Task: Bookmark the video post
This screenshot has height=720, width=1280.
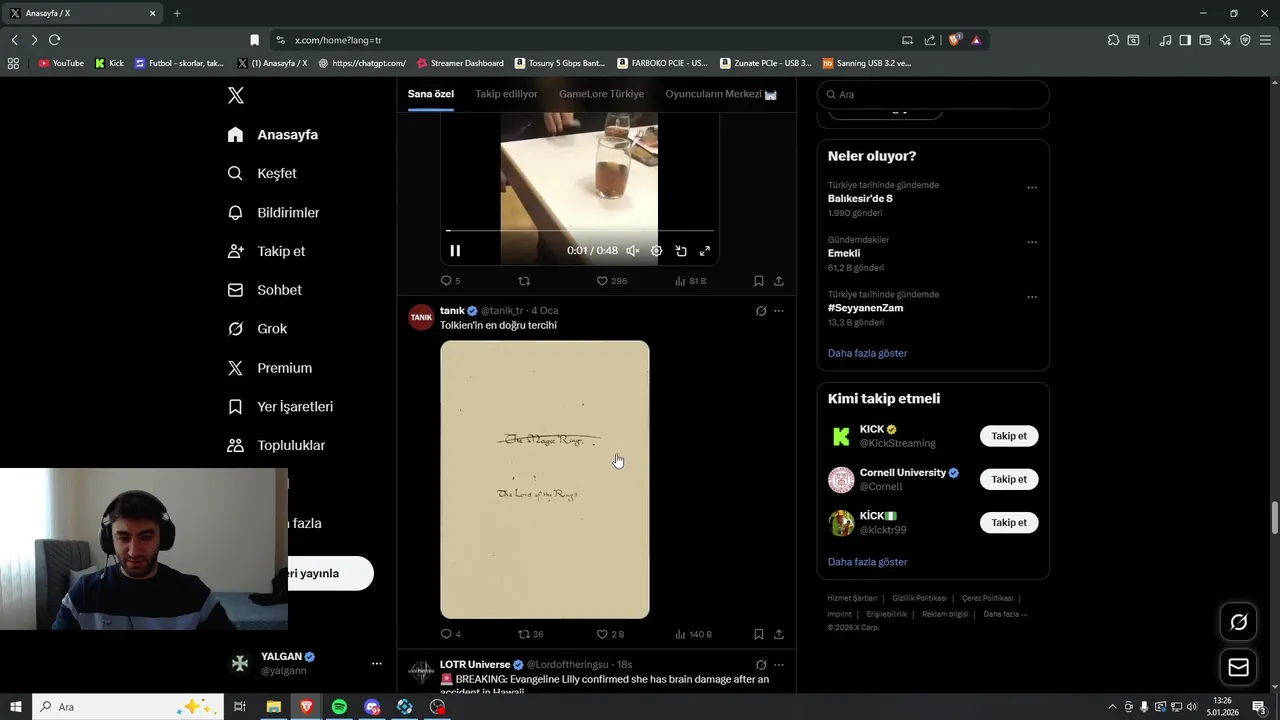Action: [759, 281]
